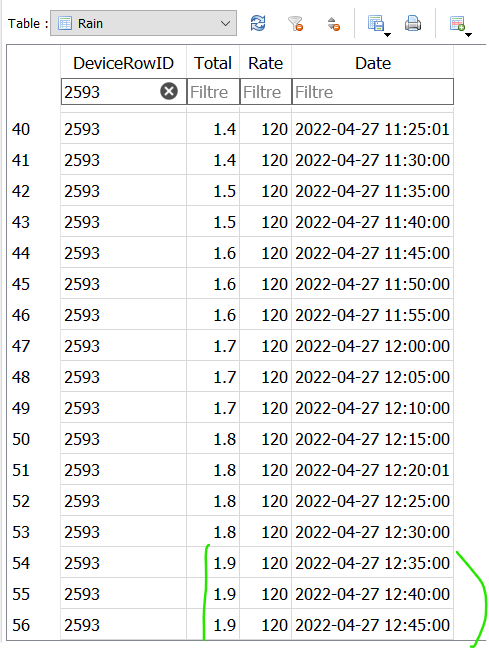Refresh the table data icon

(258, 23)
